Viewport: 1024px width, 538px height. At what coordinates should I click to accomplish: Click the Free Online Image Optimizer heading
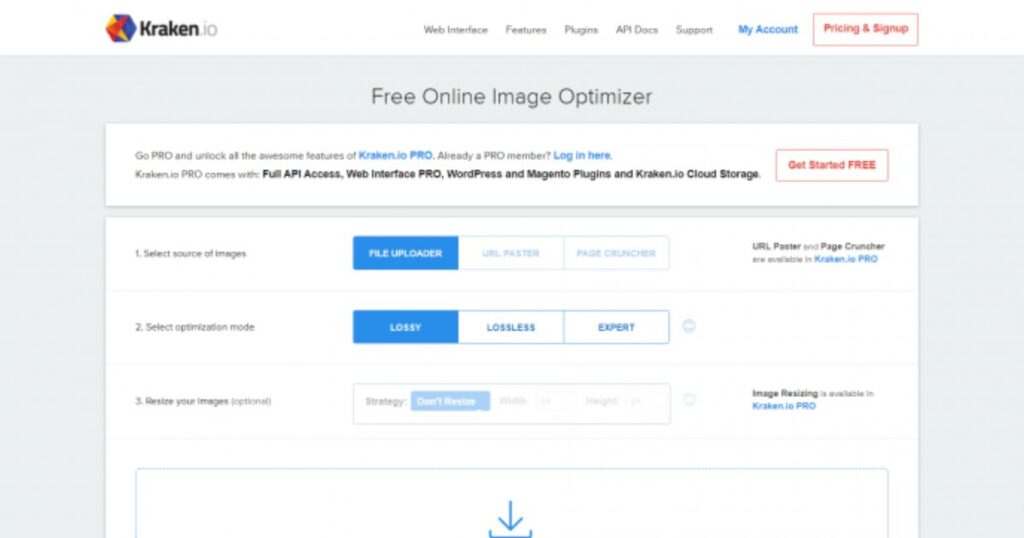(511, 97)
